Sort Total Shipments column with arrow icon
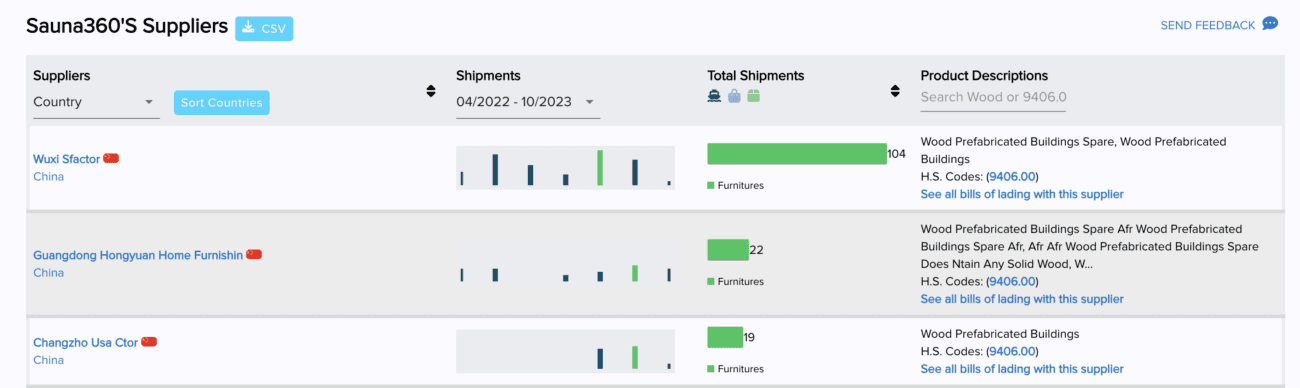Image resolution: width=1300 pixels, height=388 pixels. [x=895, y=91]
